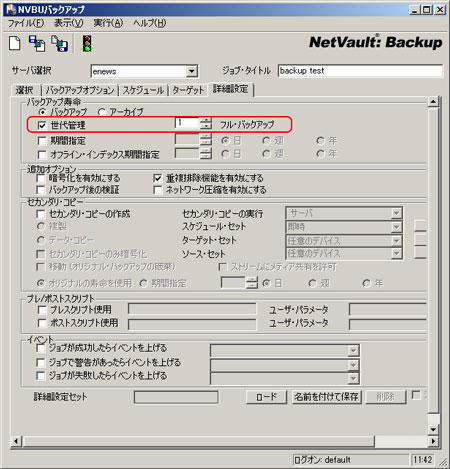Click the save backup set toolbar icon
Viewport: 450px width, 469px height.
pos(59,43)
